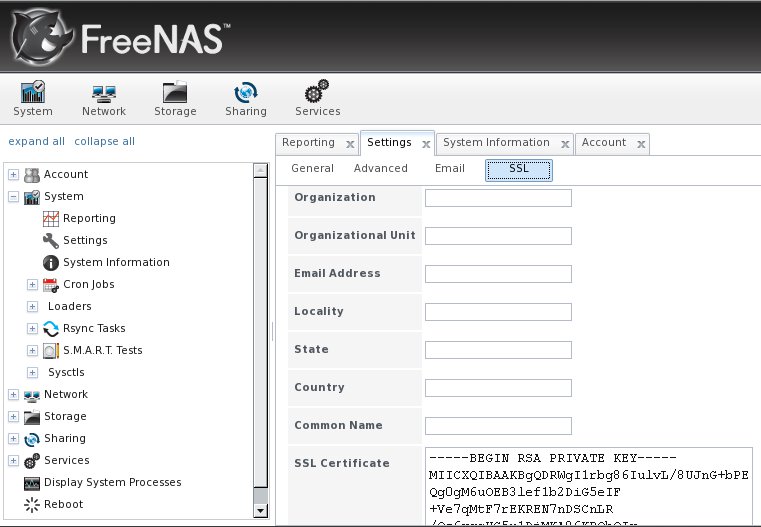
Task: Click the tree scrollbar up arrow
Action: (261, 170)
